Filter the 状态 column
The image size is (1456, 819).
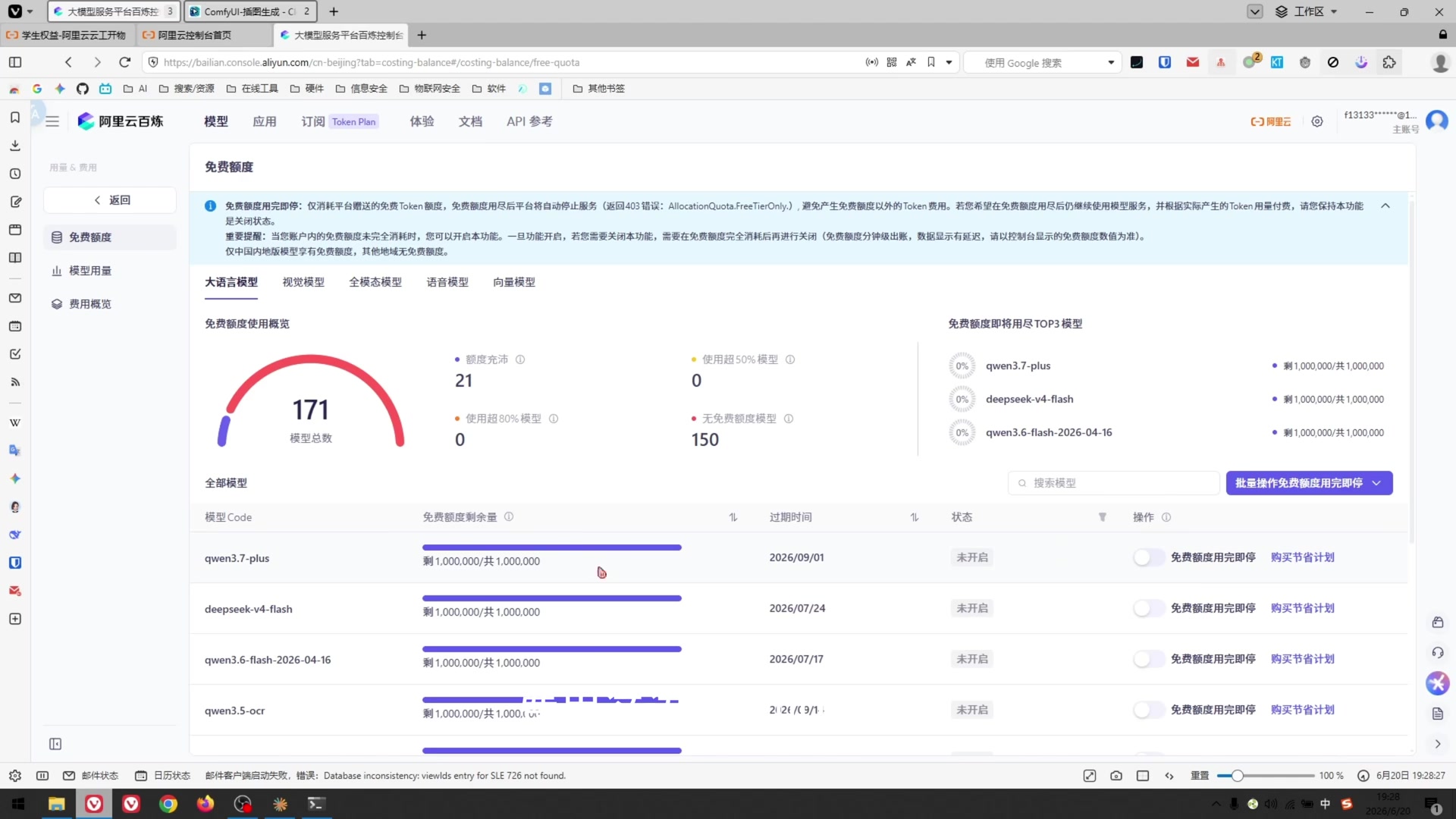coord(1103,517)
